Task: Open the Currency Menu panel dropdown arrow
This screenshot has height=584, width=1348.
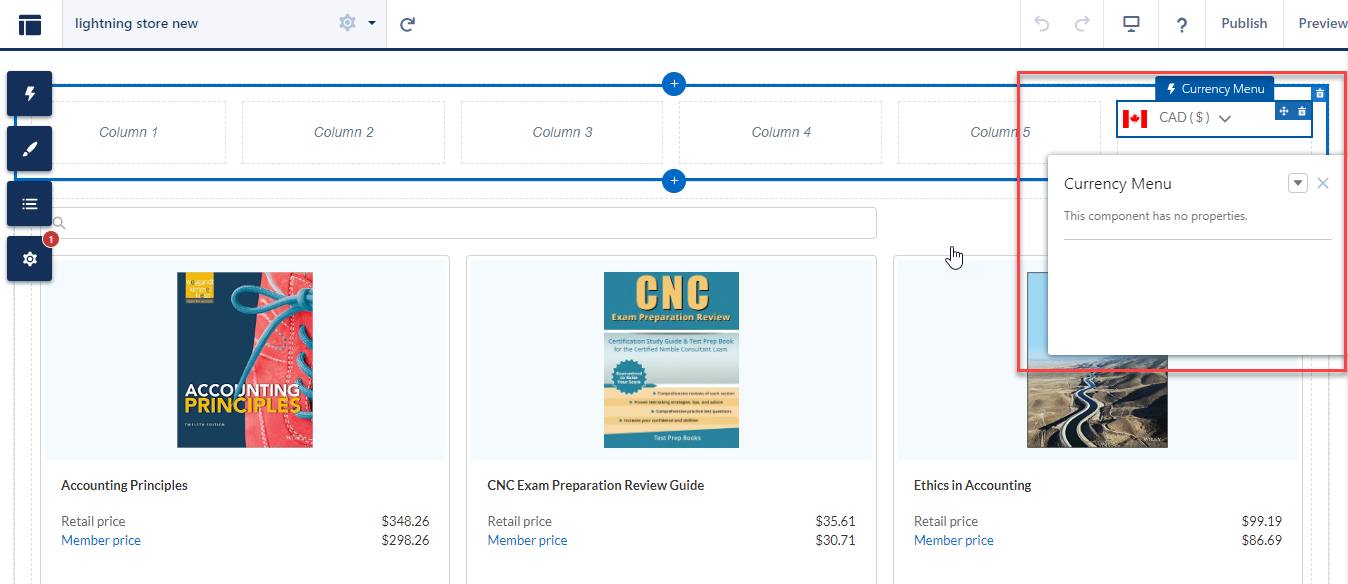Action: tap(1297, 183)
